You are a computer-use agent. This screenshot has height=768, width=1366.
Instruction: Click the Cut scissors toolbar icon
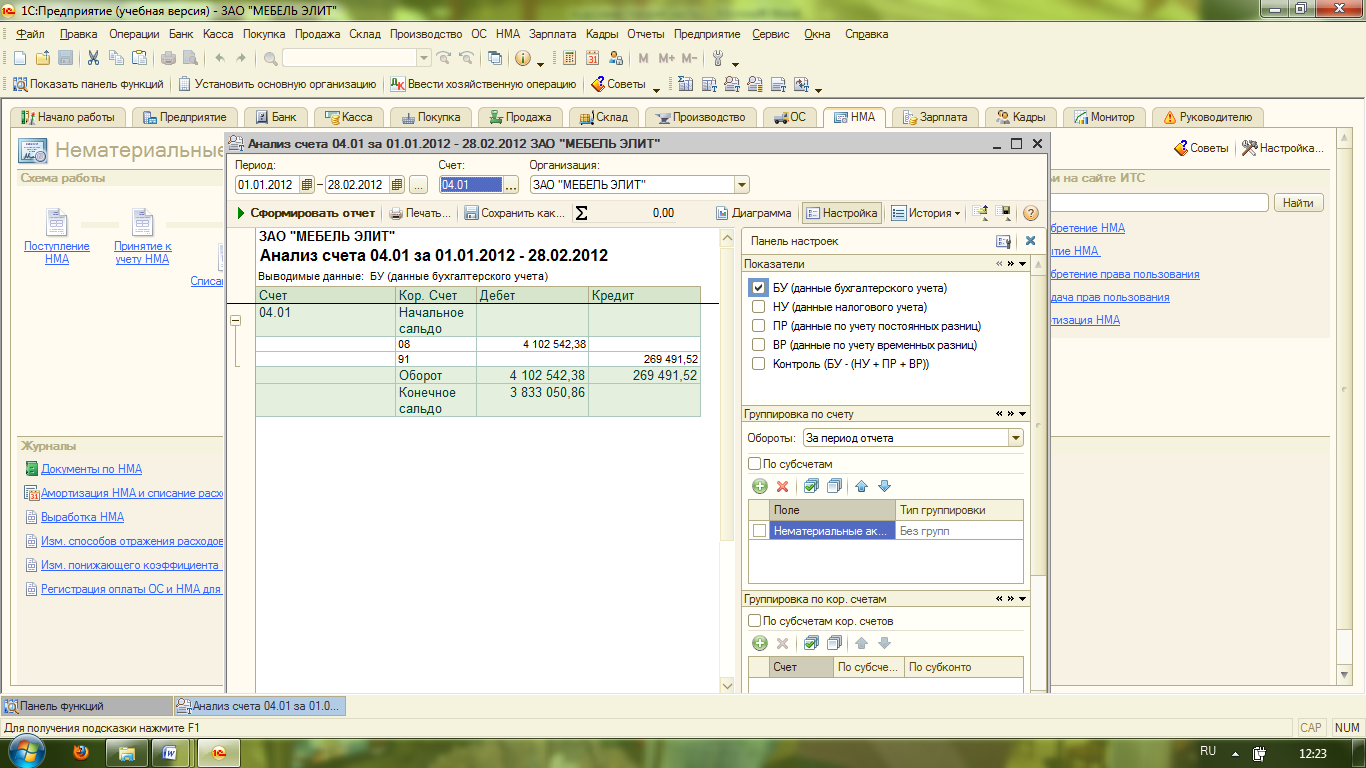pos(93,58)
